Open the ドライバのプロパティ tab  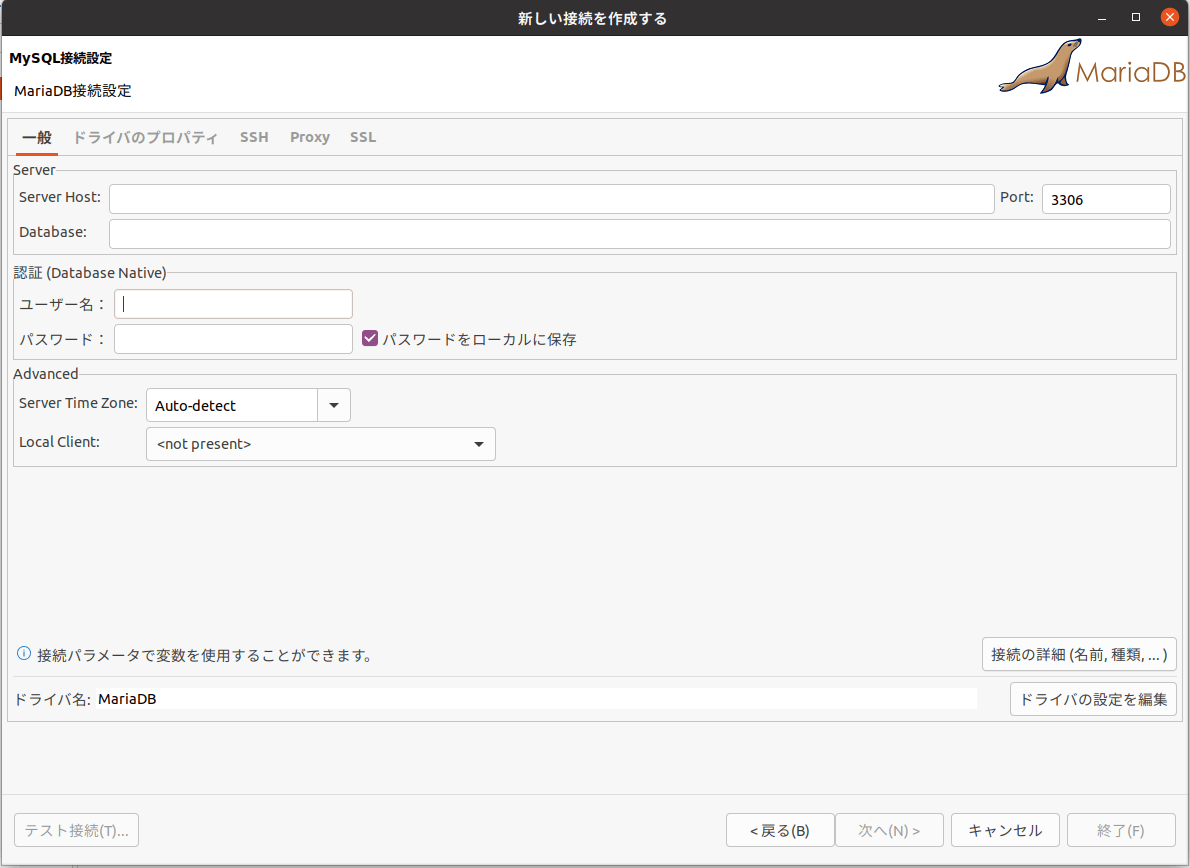(x=145, y=137)
